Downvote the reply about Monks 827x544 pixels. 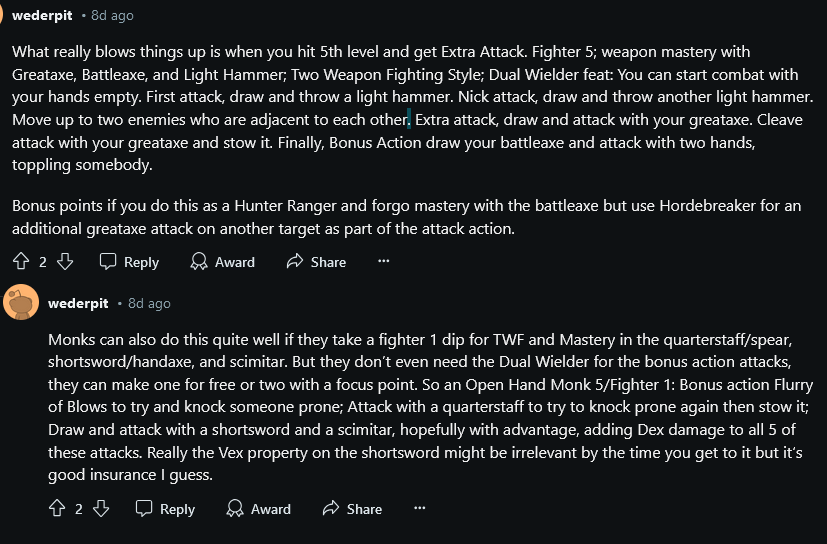pyautogui.click(x=101, y=509)
